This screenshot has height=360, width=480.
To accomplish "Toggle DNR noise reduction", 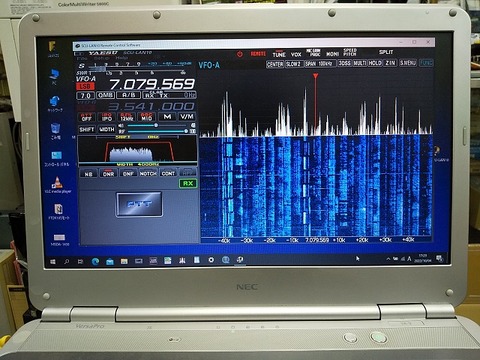I will pos(108,174).
